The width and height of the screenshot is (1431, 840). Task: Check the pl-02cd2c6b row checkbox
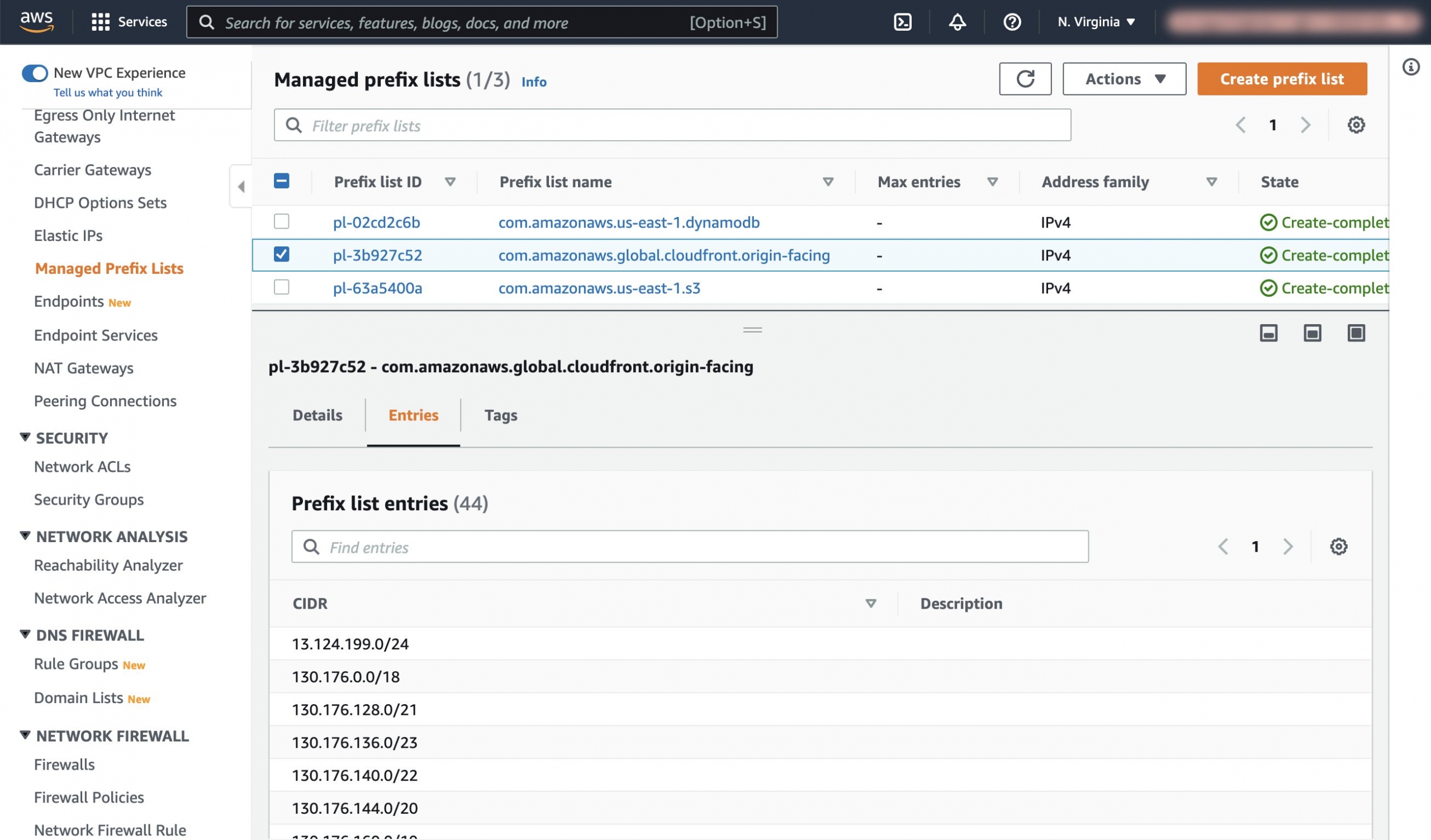coord(281,221)
